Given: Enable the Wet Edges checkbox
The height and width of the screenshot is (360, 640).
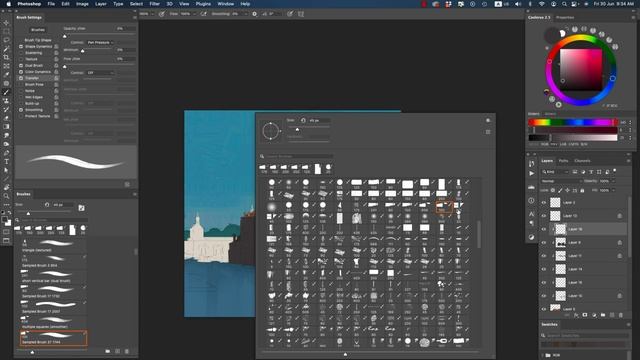Looking at the screenshot, I should pos(21,97).
